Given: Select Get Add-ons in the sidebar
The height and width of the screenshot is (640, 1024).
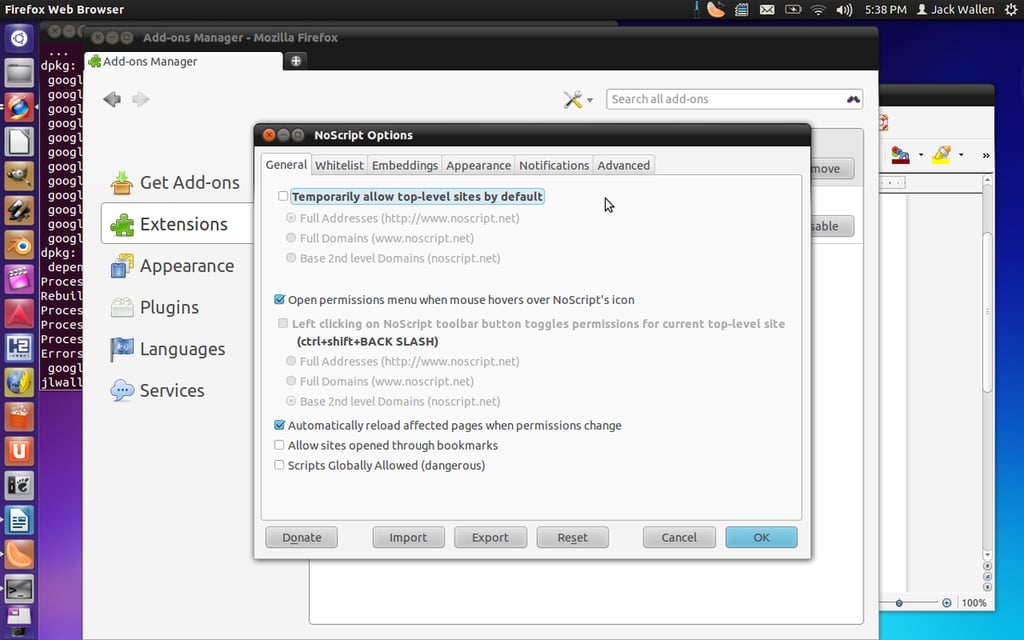Looking at the screenshot, I should coord(175,183).
